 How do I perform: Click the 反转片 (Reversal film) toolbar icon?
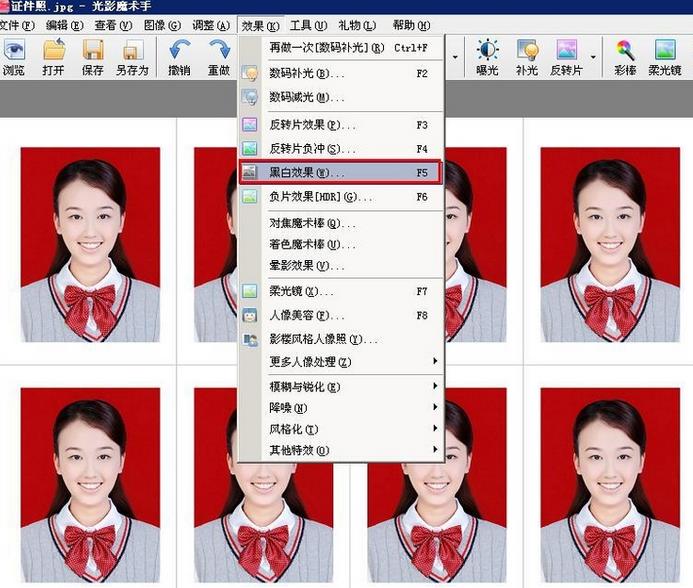point(567,50)
